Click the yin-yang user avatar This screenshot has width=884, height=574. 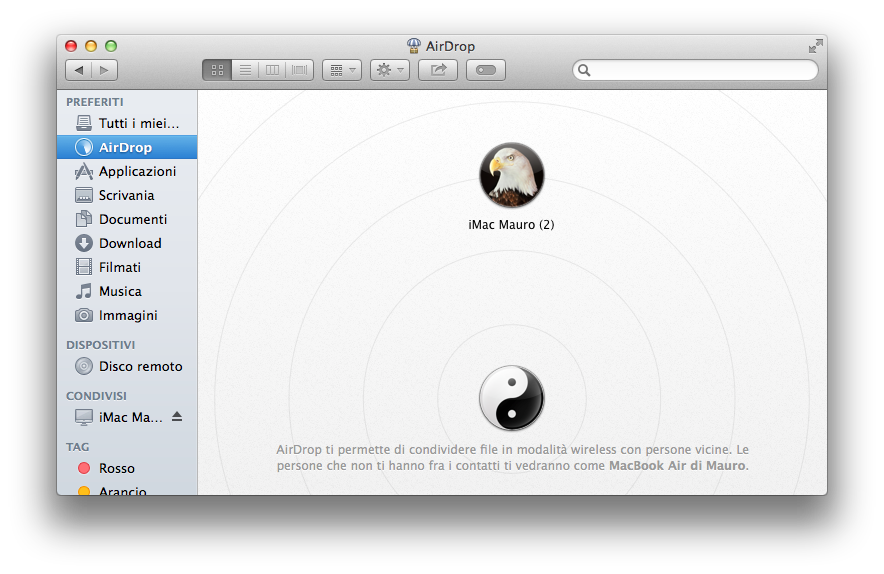(511, 398)
